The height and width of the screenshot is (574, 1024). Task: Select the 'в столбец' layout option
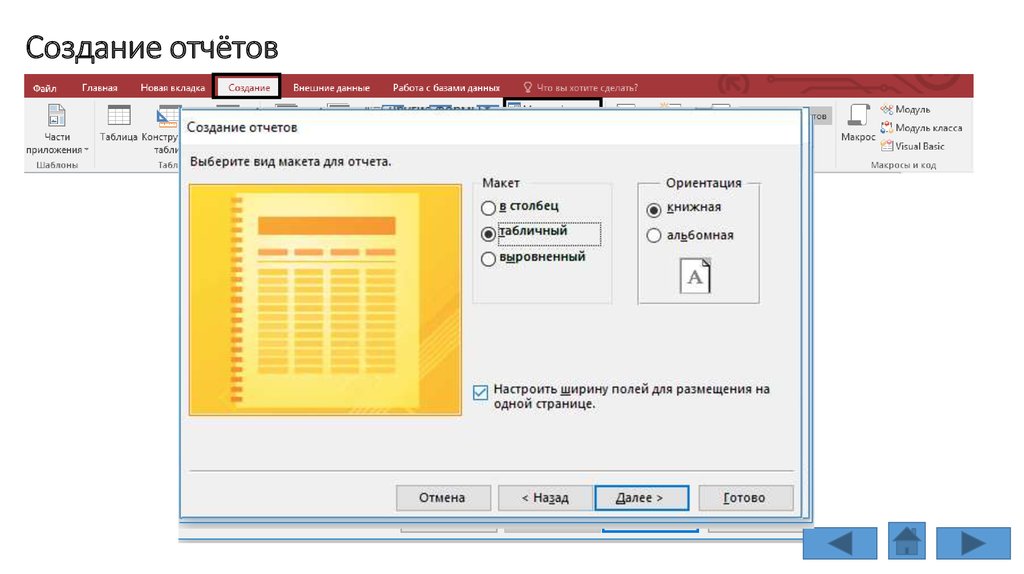click(x=488, y=208)
